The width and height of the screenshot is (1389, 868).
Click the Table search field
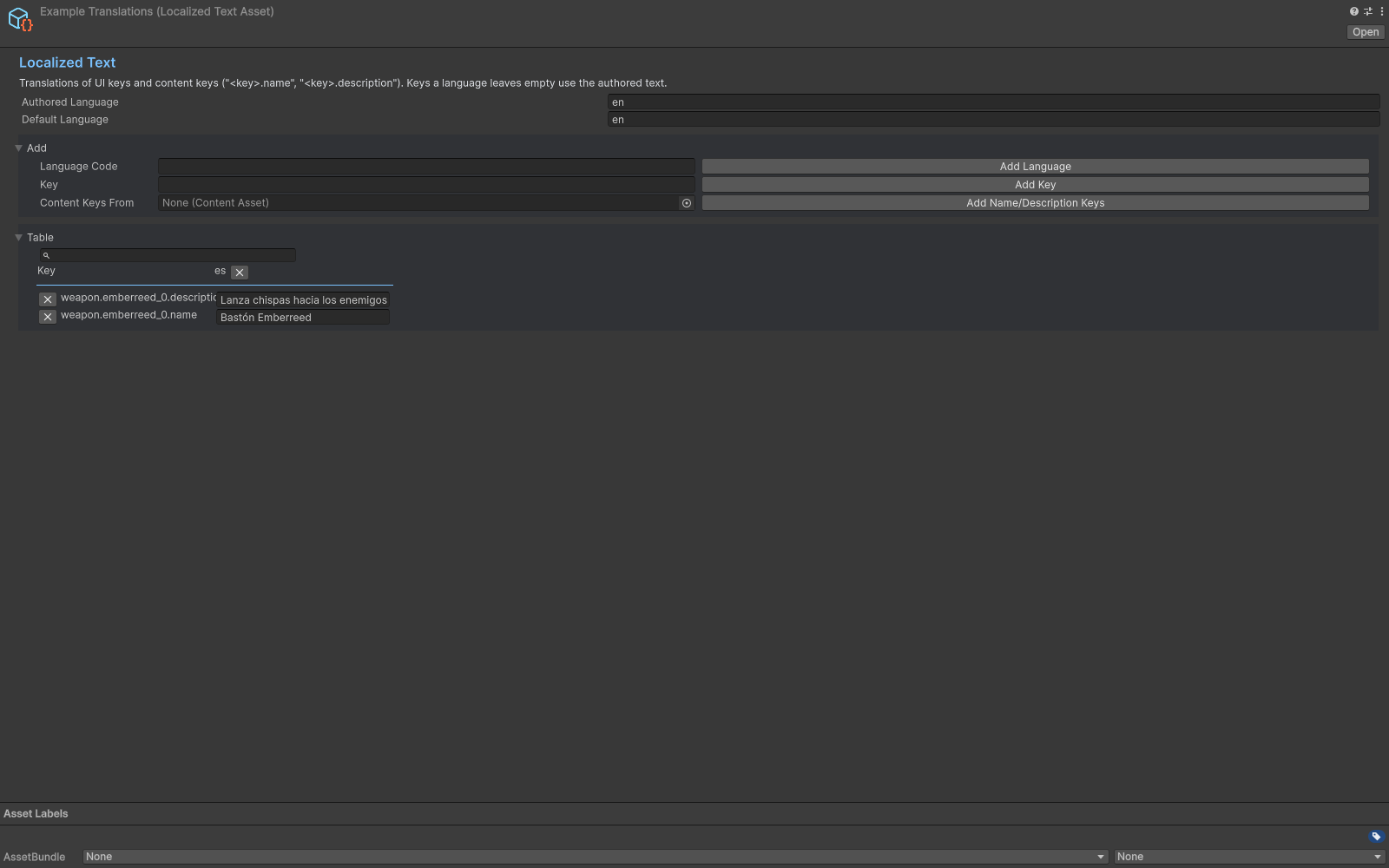[168, 255]
